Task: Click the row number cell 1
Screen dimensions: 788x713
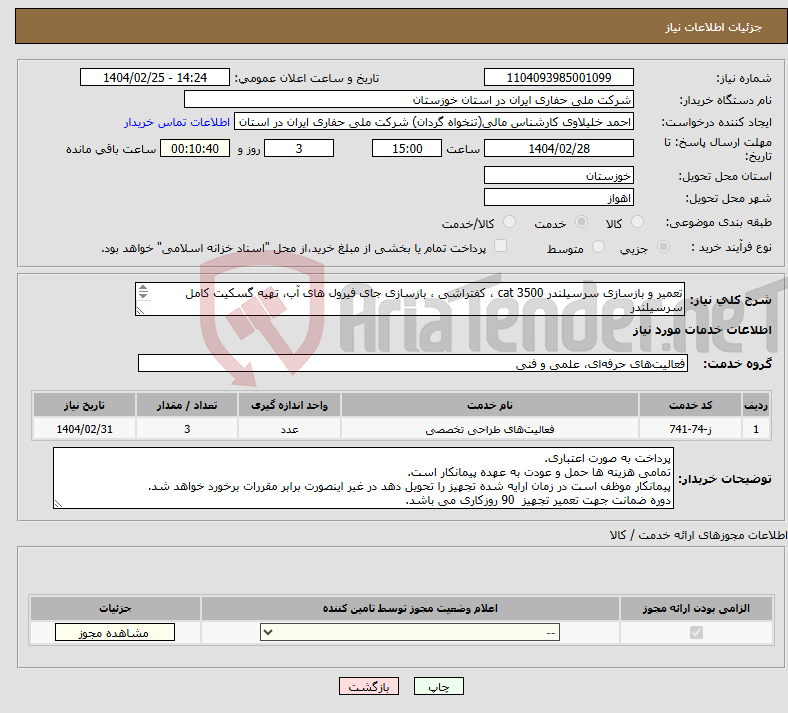Action: [x=756, y=429]
